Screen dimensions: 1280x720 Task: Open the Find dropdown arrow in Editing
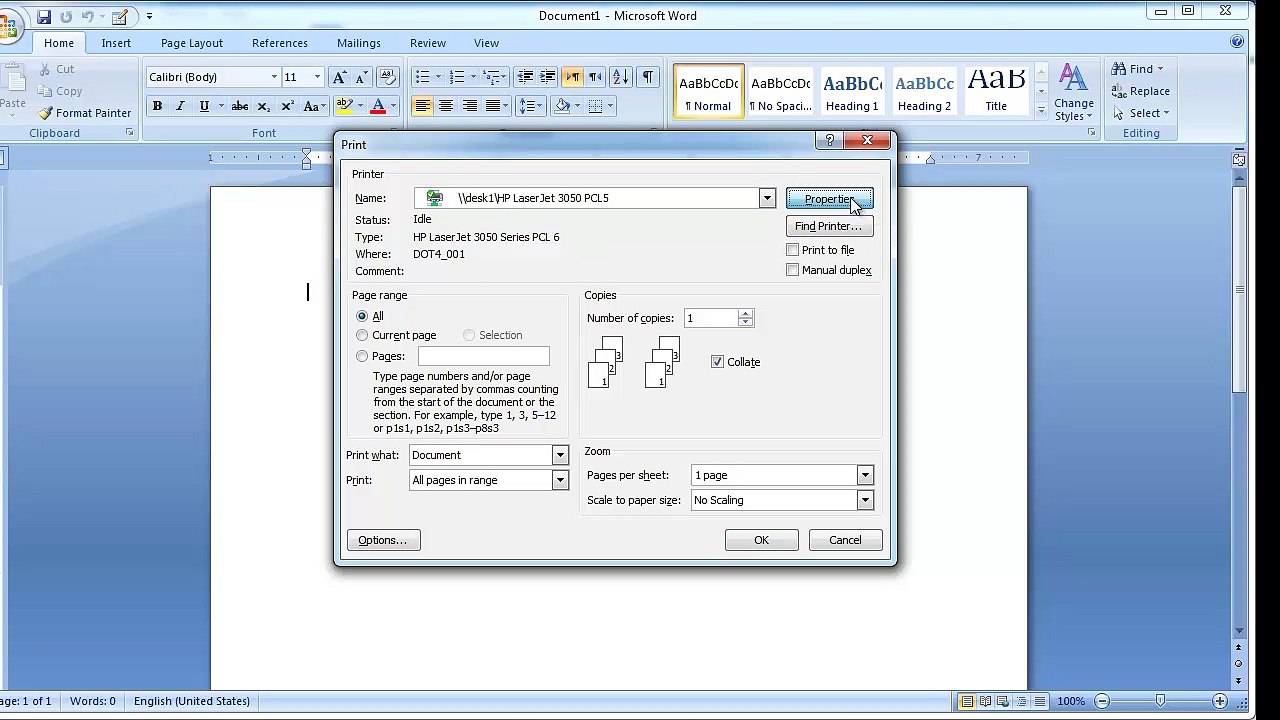point(1160,69)
